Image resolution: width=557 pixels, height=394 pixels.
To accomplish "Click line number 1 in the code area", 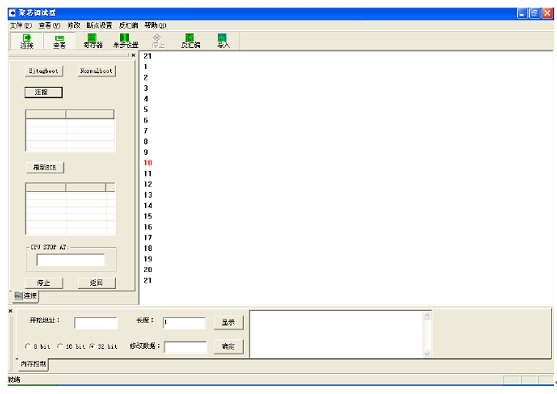I will pos(146,66).
